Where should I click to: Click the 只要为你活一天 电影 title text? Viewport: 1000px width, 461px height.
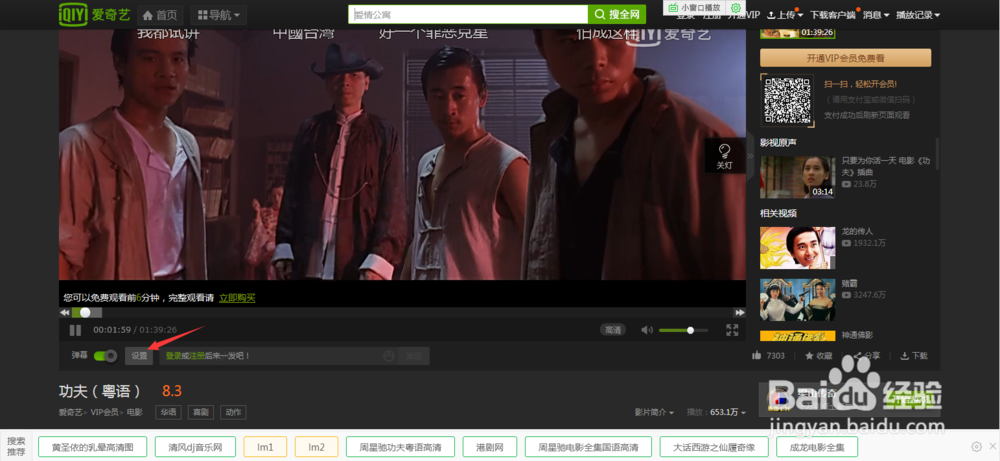click(x=886, y=166)
